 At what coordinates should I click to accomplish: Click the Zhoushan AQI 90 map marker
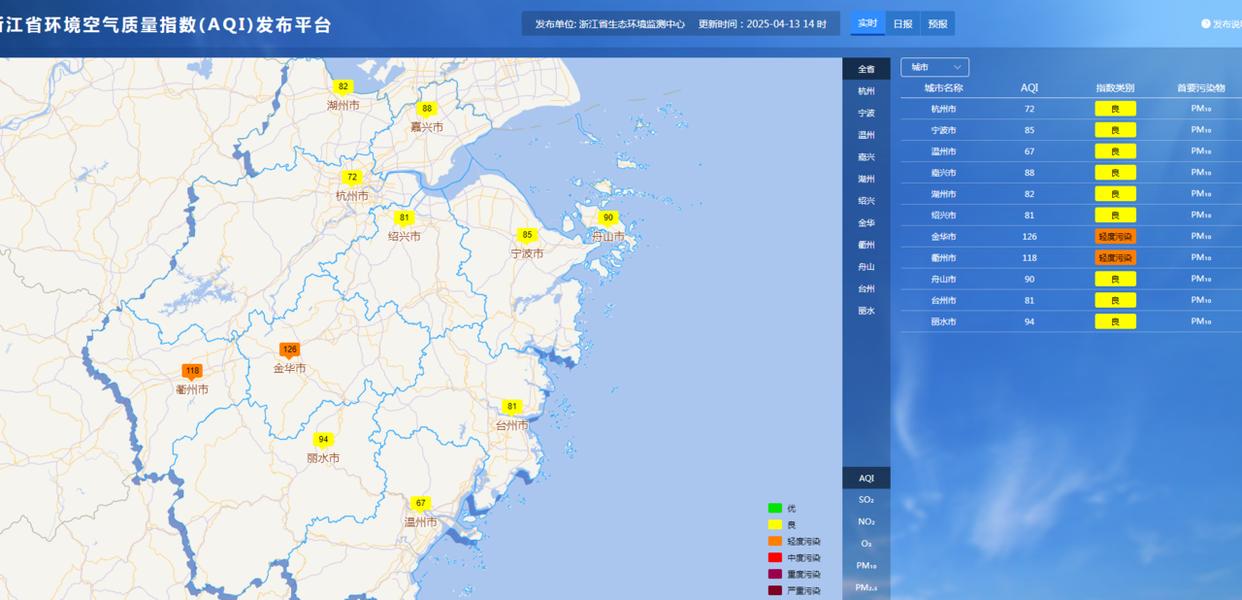pyautogui.click(x=608, y=218)
